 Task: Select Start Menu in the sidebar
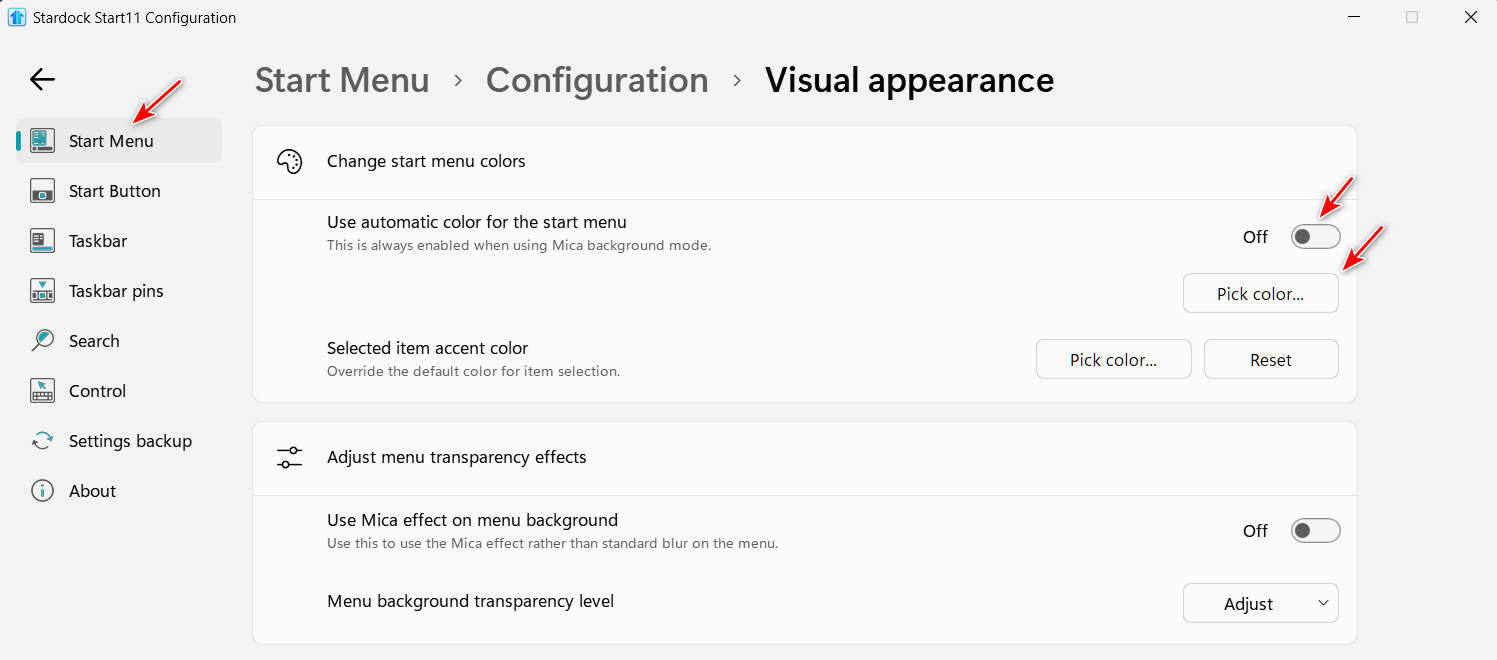point(111,141)
